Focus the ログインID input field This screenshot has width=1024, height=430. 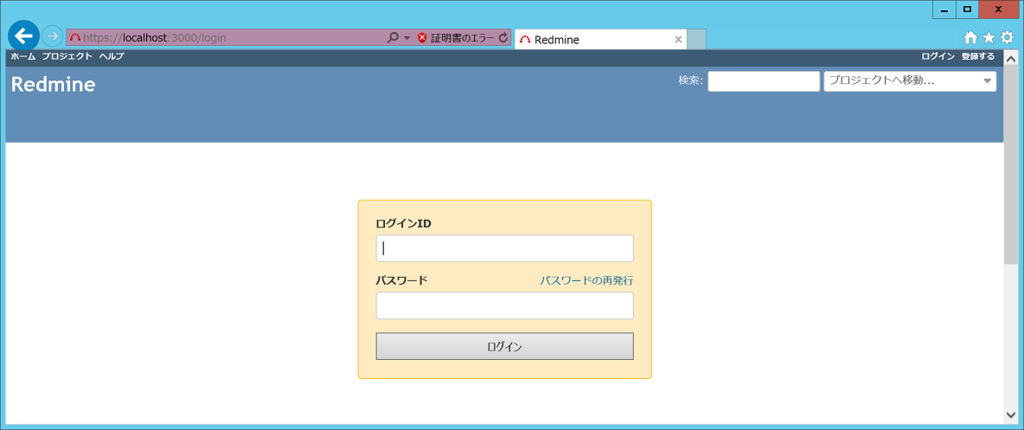tap(505, 248)
